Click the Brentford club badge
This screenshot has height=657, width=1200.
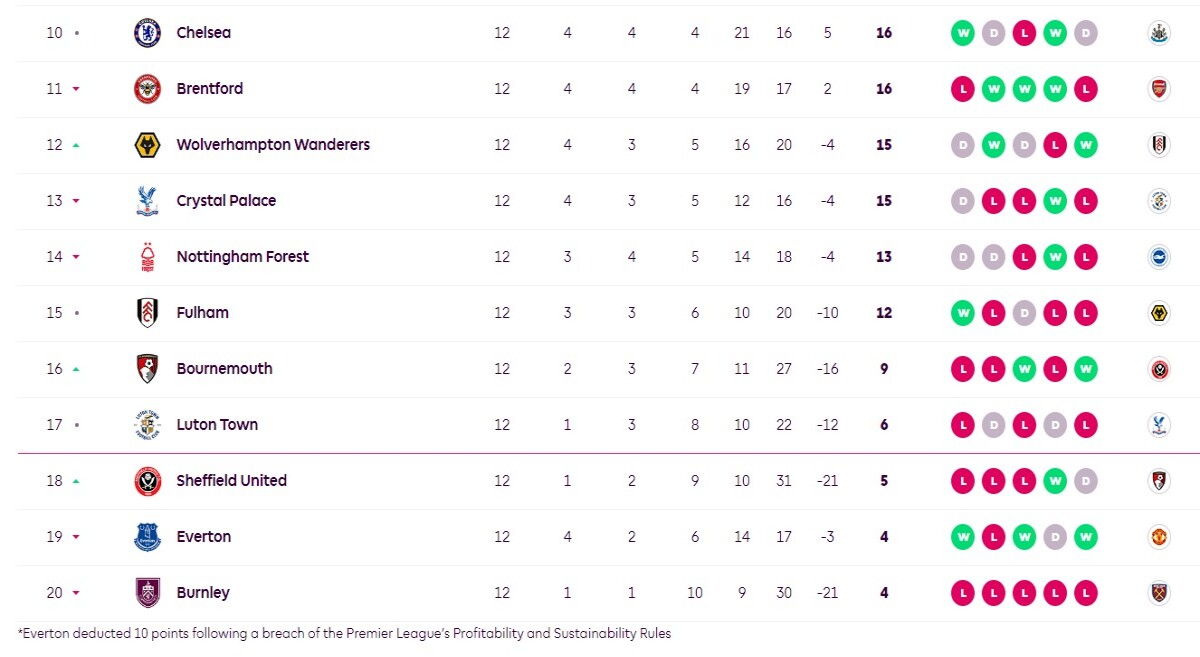tap(147, 89)
